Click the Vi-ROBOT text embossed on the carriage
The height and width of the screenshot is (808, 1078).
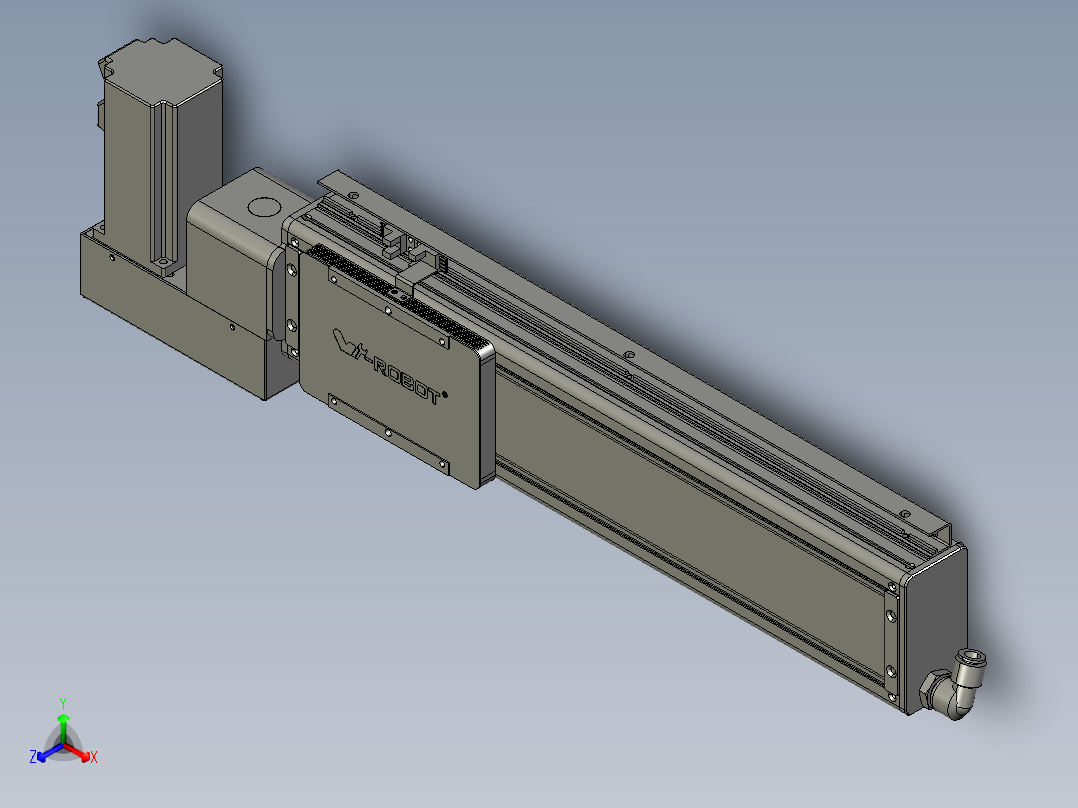(x=390, y=367)
